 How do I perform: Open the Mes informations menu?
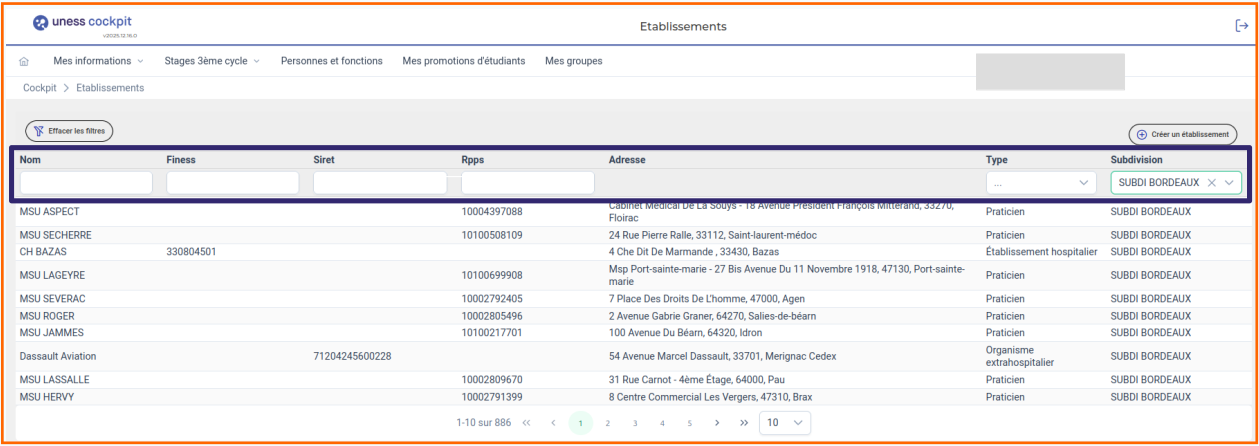pos(98,61)
